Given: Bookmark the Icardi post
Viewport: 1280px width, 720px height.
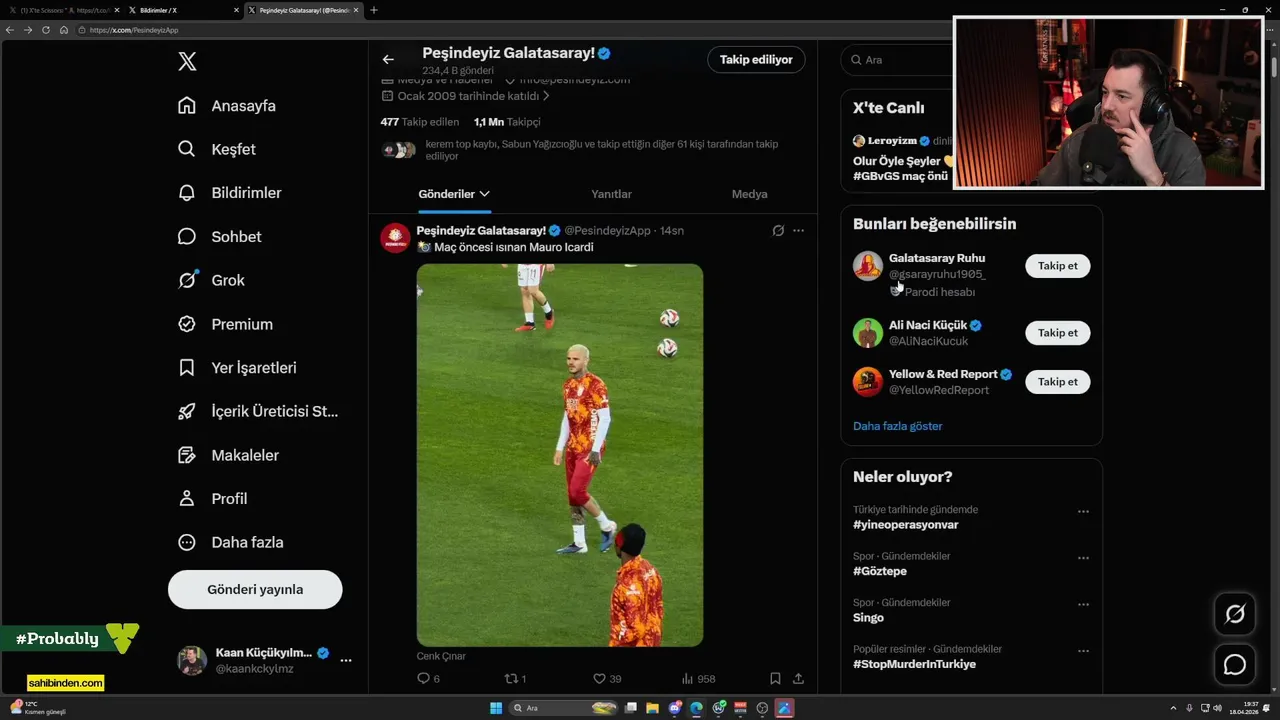Looking at the screenshot, I should click(775, 678).
